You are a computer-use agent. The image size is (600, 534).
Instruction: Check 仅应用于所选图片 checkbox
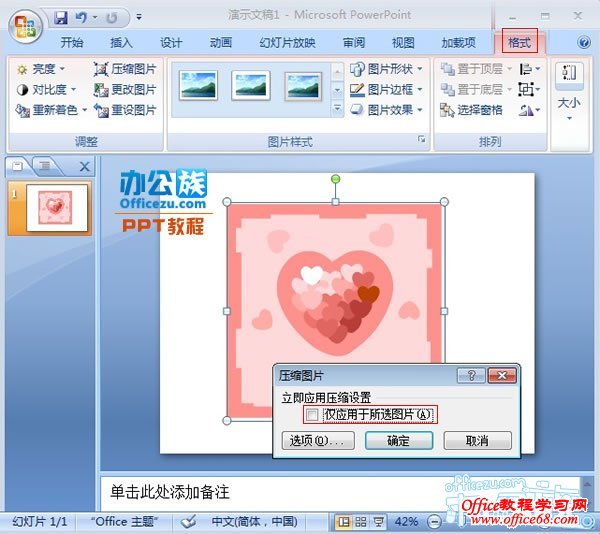pos(312,415)
